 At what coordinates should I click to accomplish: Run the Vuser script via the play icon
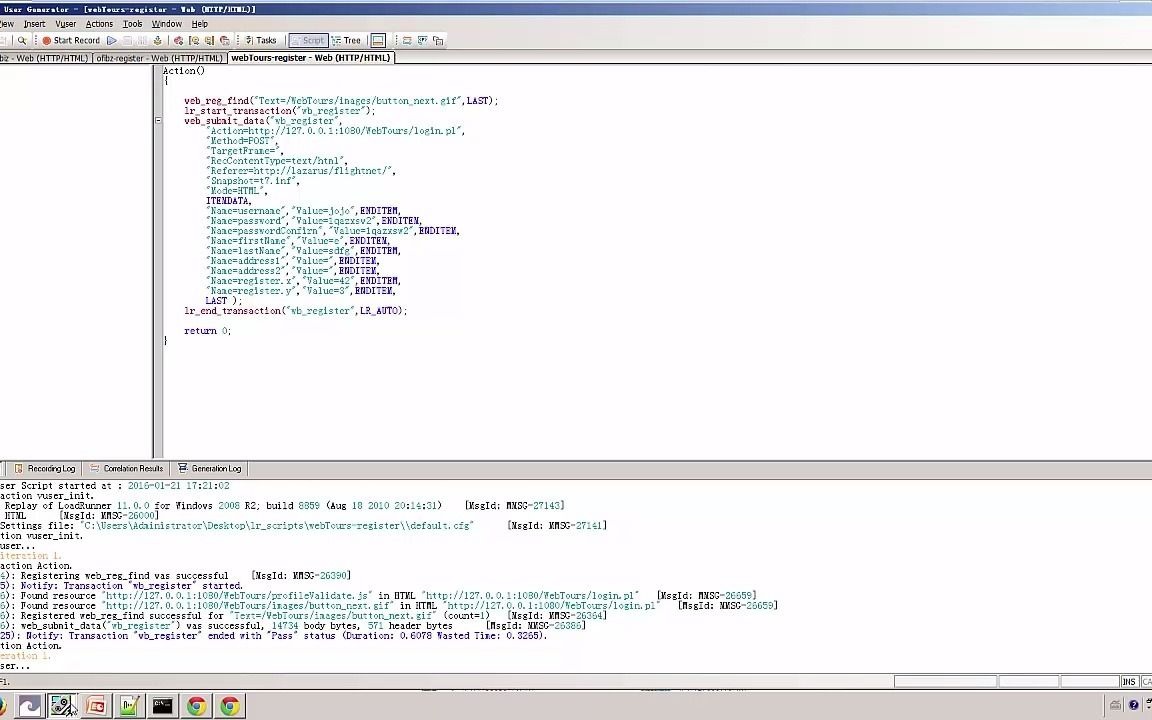(x=112, y=40)
